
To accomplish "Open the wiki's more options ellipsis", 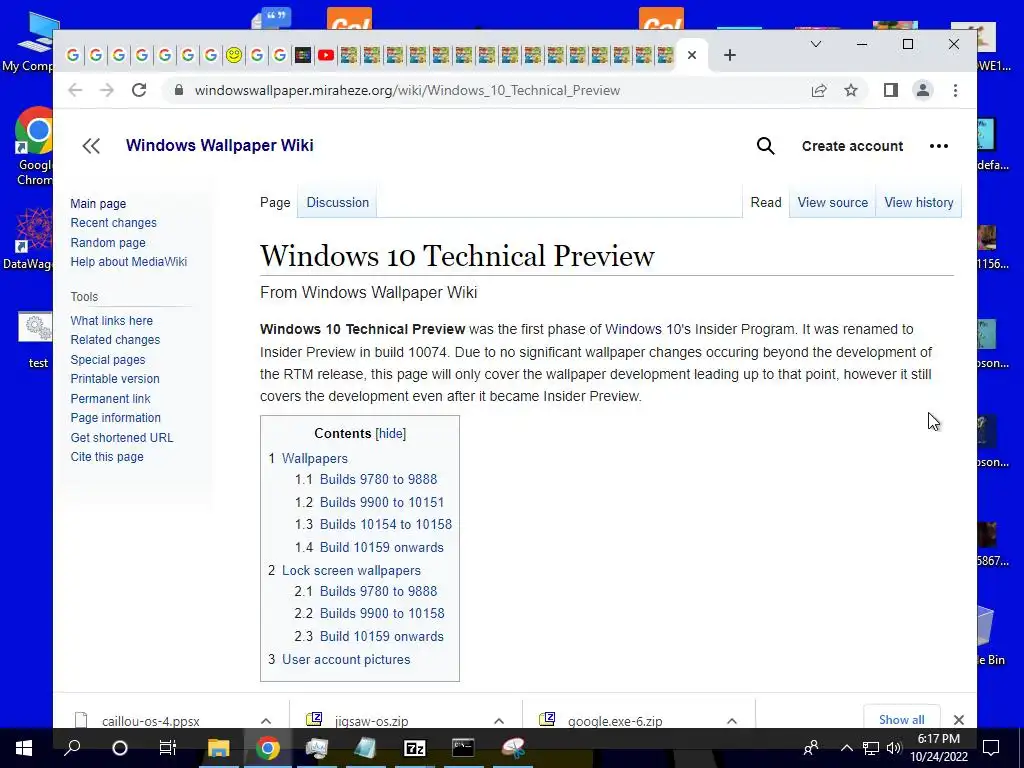I will click(x=938, y=146).
